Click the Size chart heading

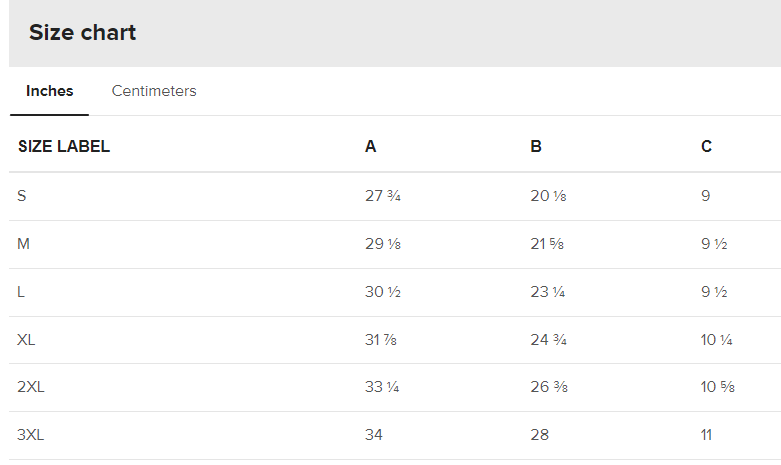tap(82, 32)
